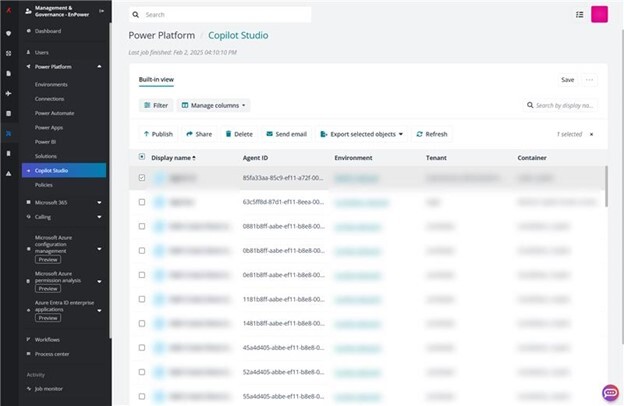Open the chat assistant bubble icon
This screenshot has height=406, width=624.
coord(610,393)
